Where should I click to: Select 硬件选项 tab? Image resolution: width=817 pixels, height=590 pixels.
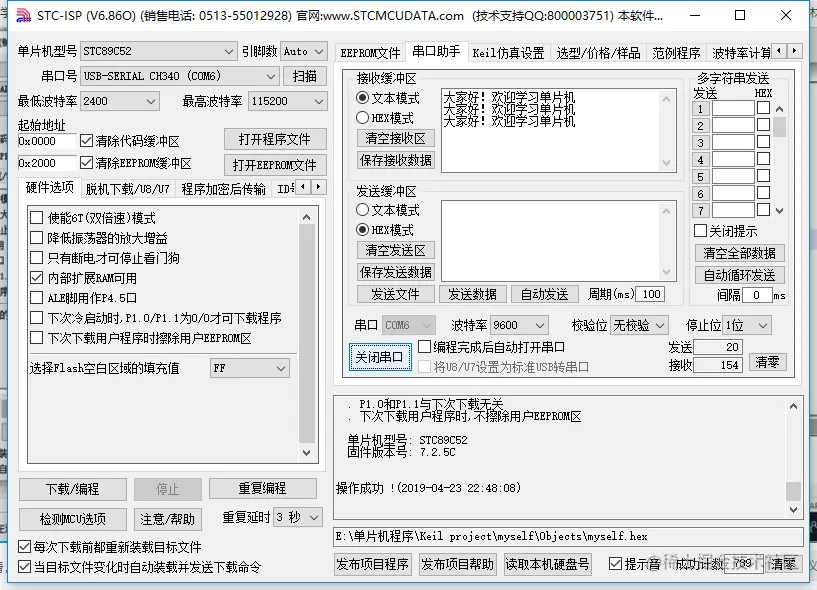(49, 187)
